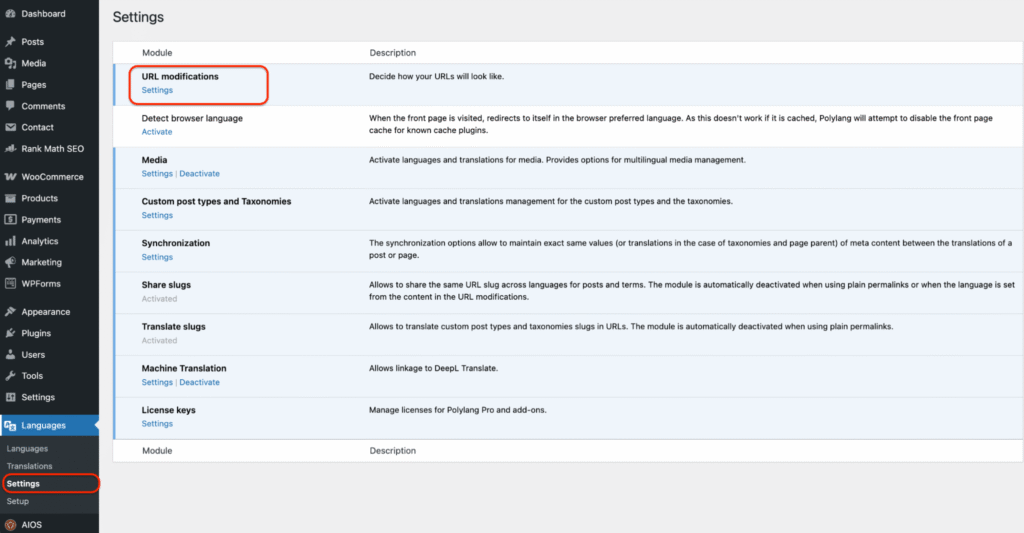Click the Analytics bar chart icon
The height and width of the screenshot is (533, 1024).
(x=10, y=241)
